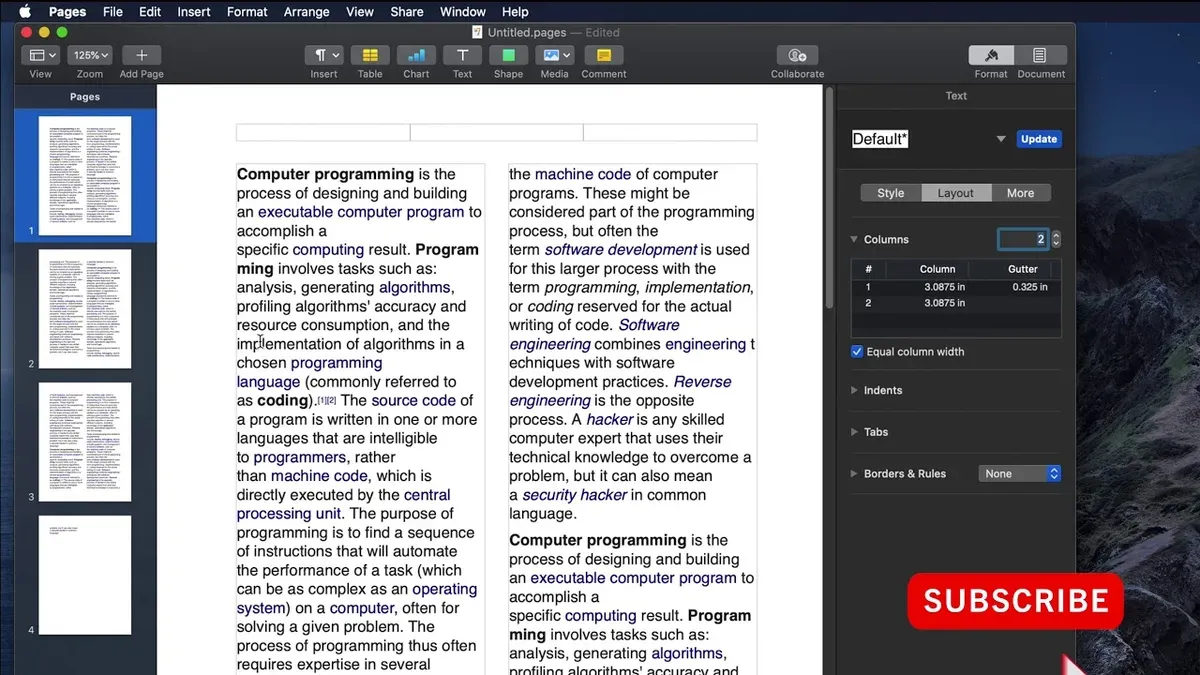Open the paragraph style dropdown arrow beside Default*
Image resolution: width=1200 pixels, height=675 pixels.
(x=1001, y=139)
